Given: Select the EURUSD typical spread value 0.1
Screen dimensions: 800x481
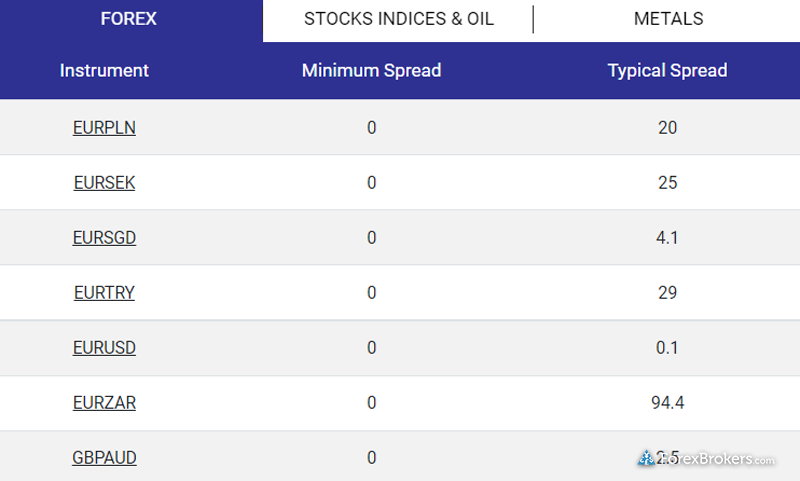Looking at the screenshot, I should [667, 348].
